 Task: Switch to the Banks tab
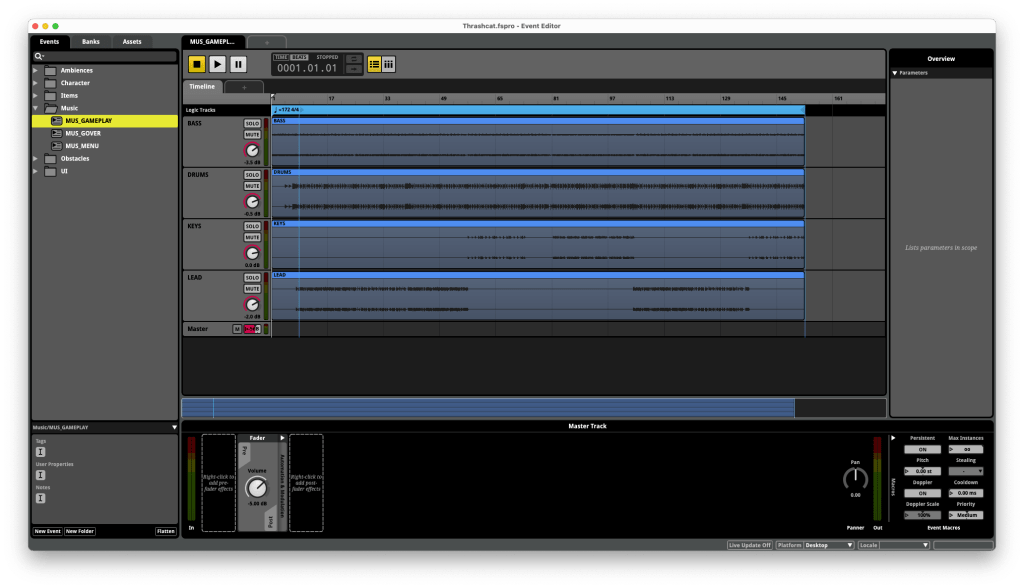91,42
